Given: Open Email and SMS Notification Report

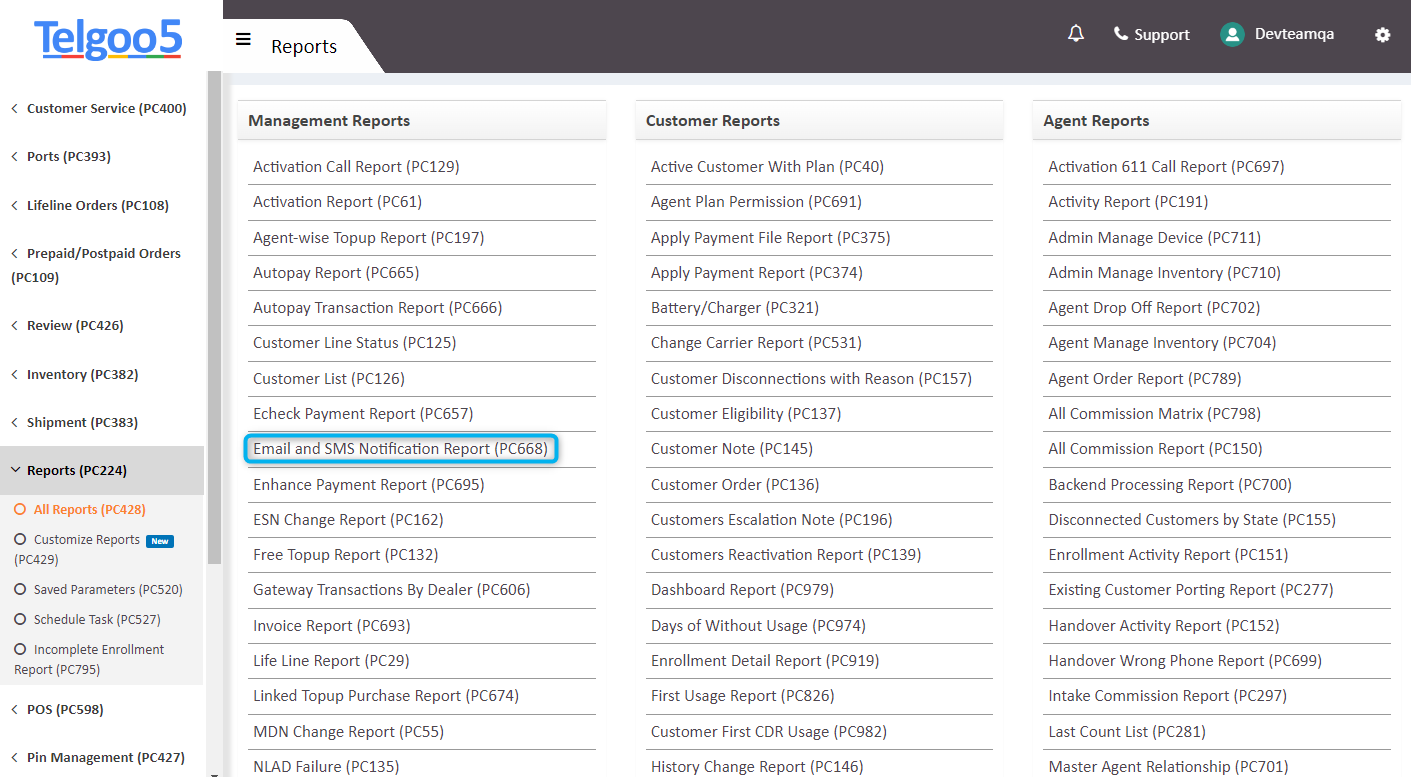Looking at the screenshot, I should tap(400, 449).
